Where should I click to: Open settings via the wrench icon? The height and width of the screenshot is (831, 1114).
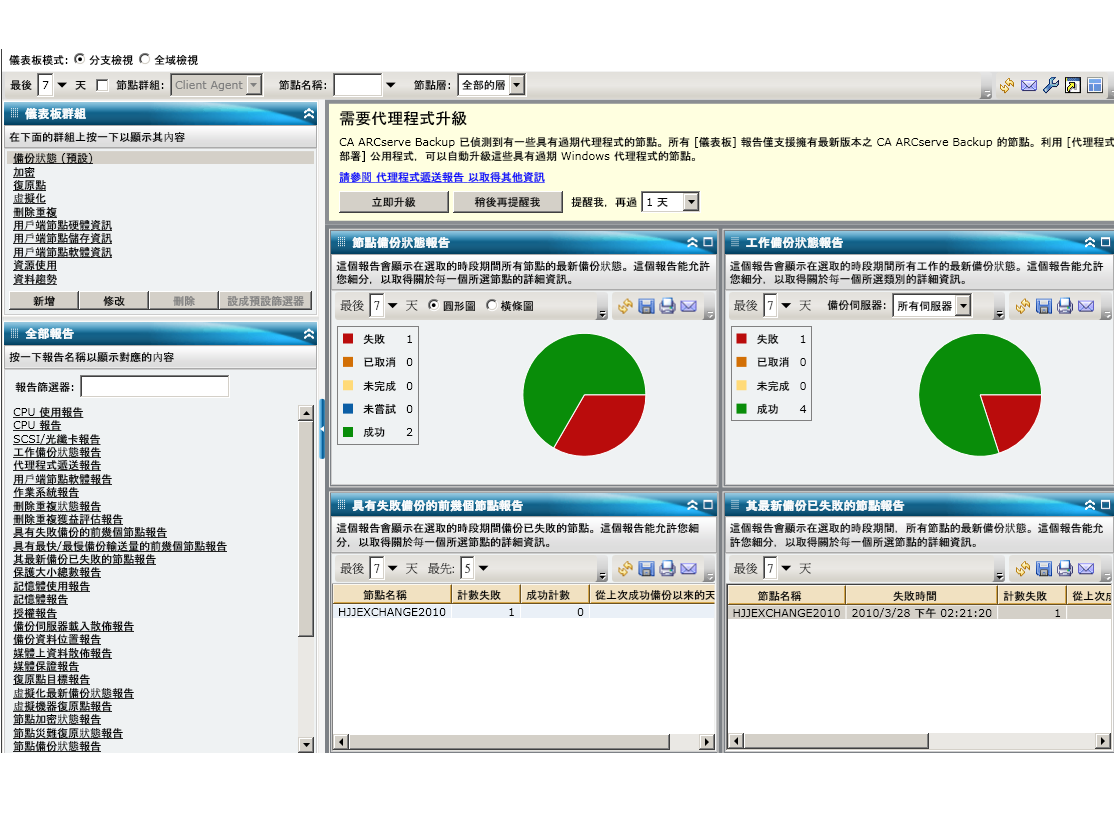1050,86
